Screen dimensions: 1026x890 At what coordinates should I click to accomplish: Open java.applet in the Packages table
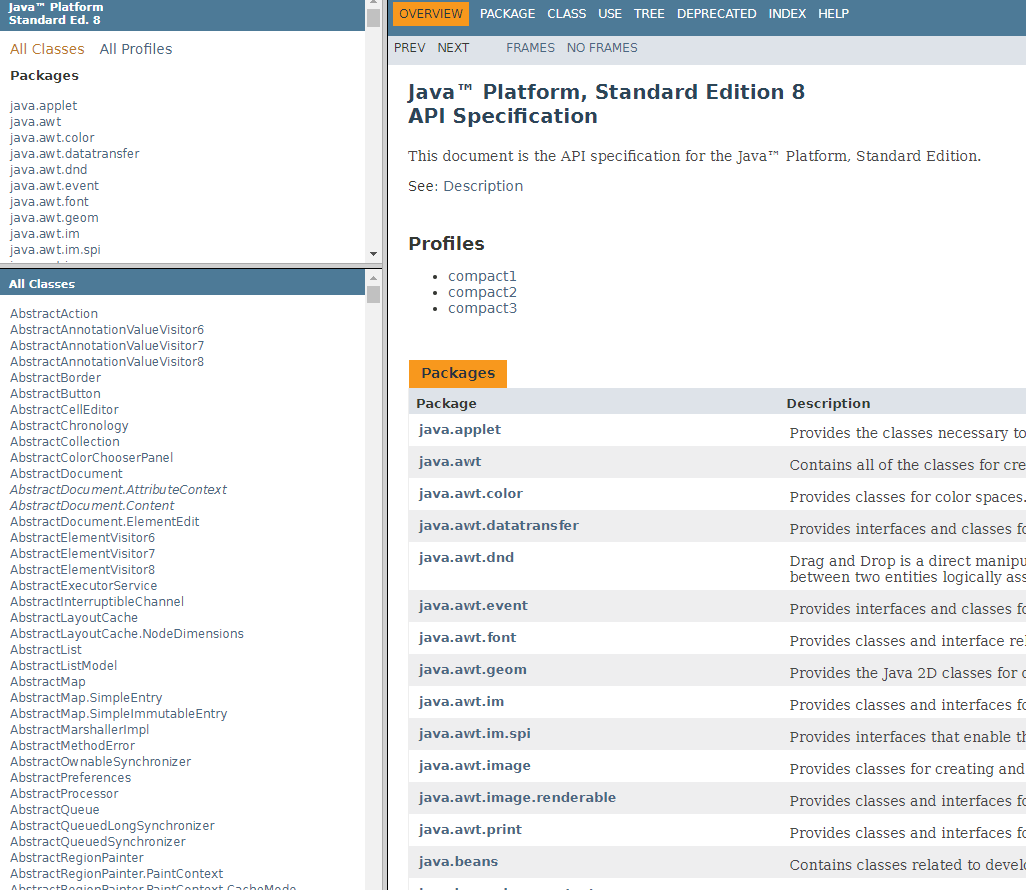pyautogui.click(x=459, y=430)
